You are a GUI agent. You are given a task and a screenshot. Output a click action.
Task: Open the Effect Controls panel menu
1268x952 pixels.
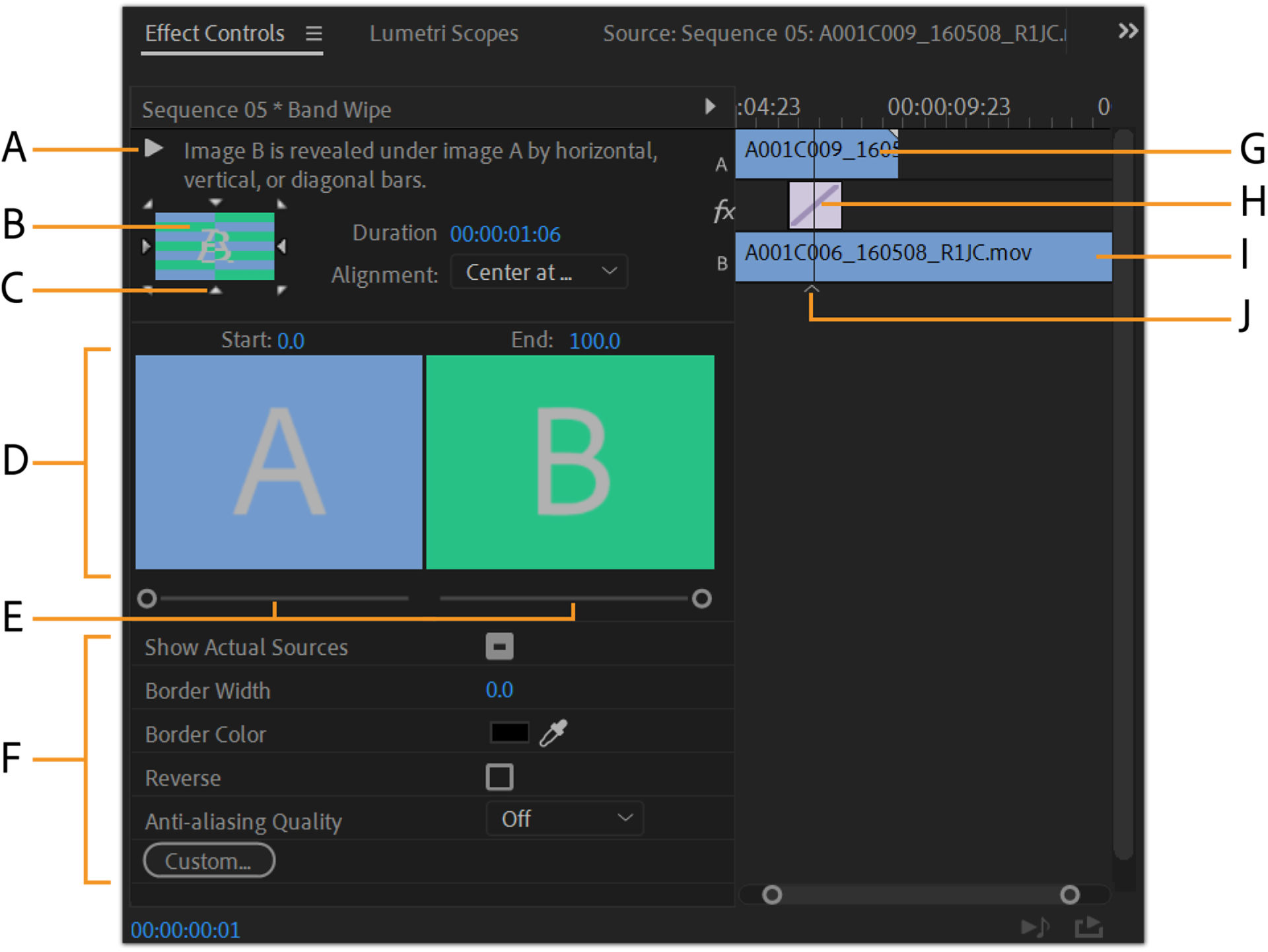tap(314, 34)
